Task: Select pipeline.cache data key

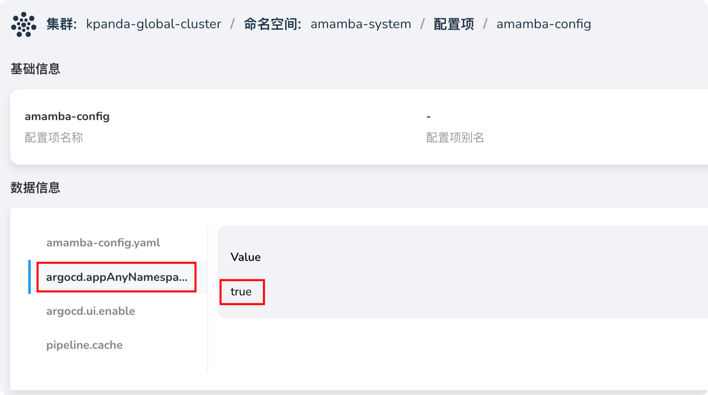Action: point(84,345)
